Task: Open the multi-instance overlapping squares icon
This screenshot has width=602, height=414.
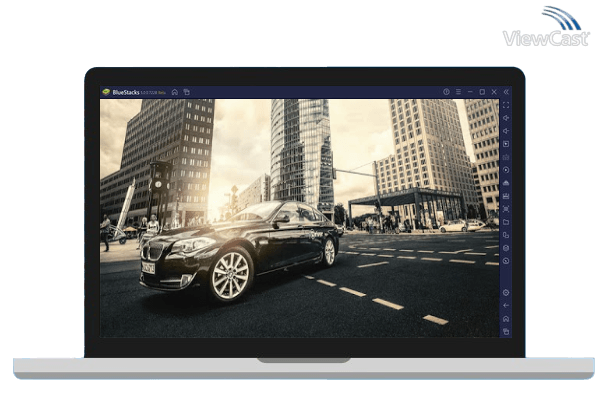Action: pos(506,235)
